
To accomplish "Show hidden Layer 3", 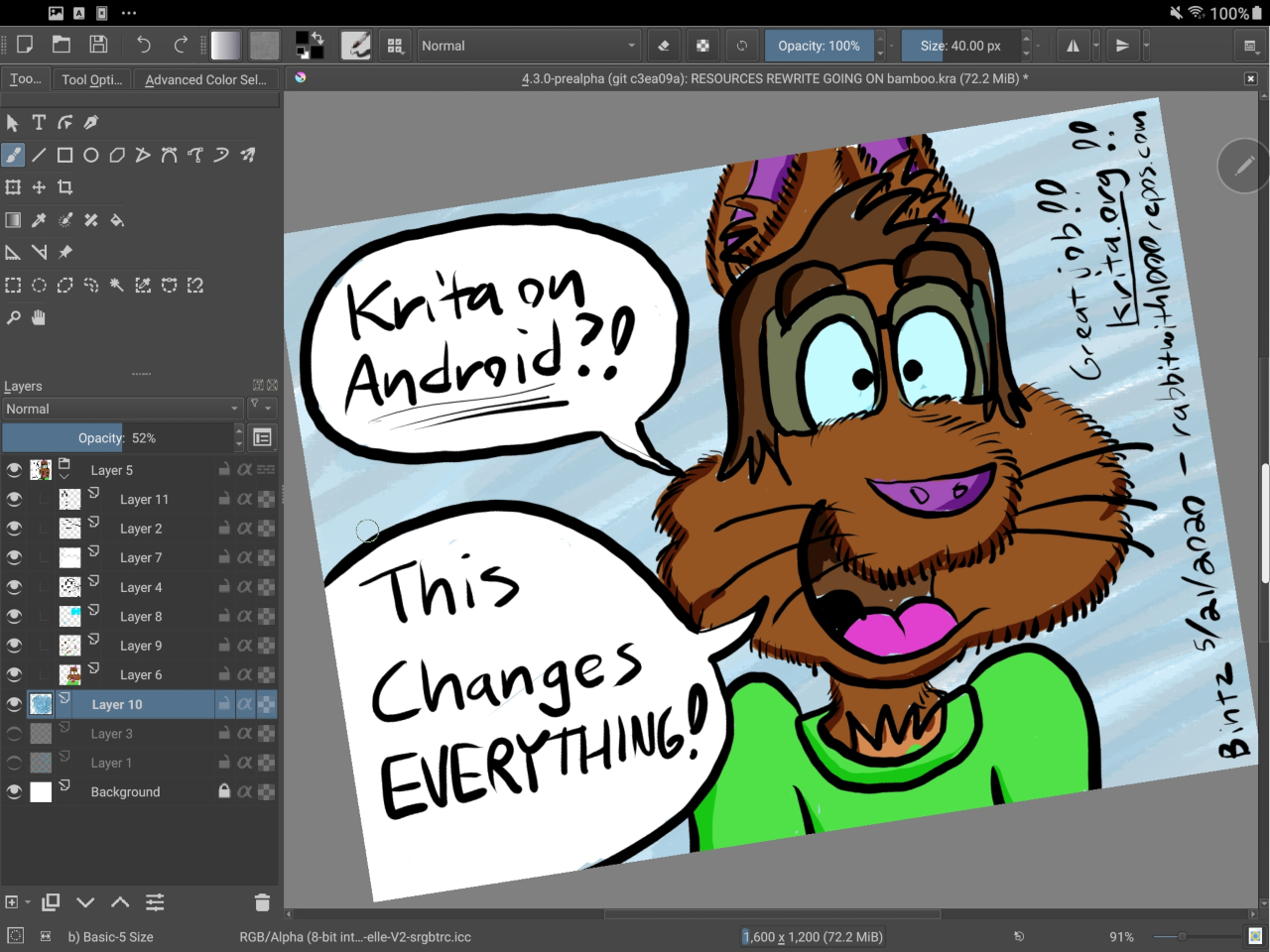I will [x=14, y=734].
